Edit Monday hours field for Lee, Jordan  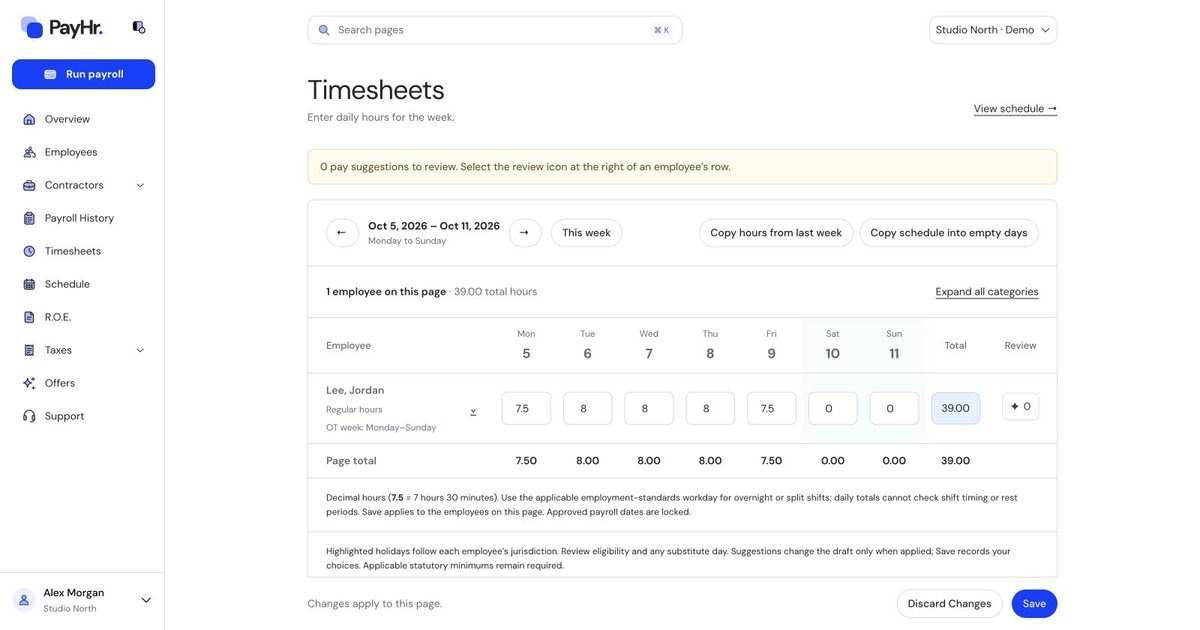(x=526, y=408)
